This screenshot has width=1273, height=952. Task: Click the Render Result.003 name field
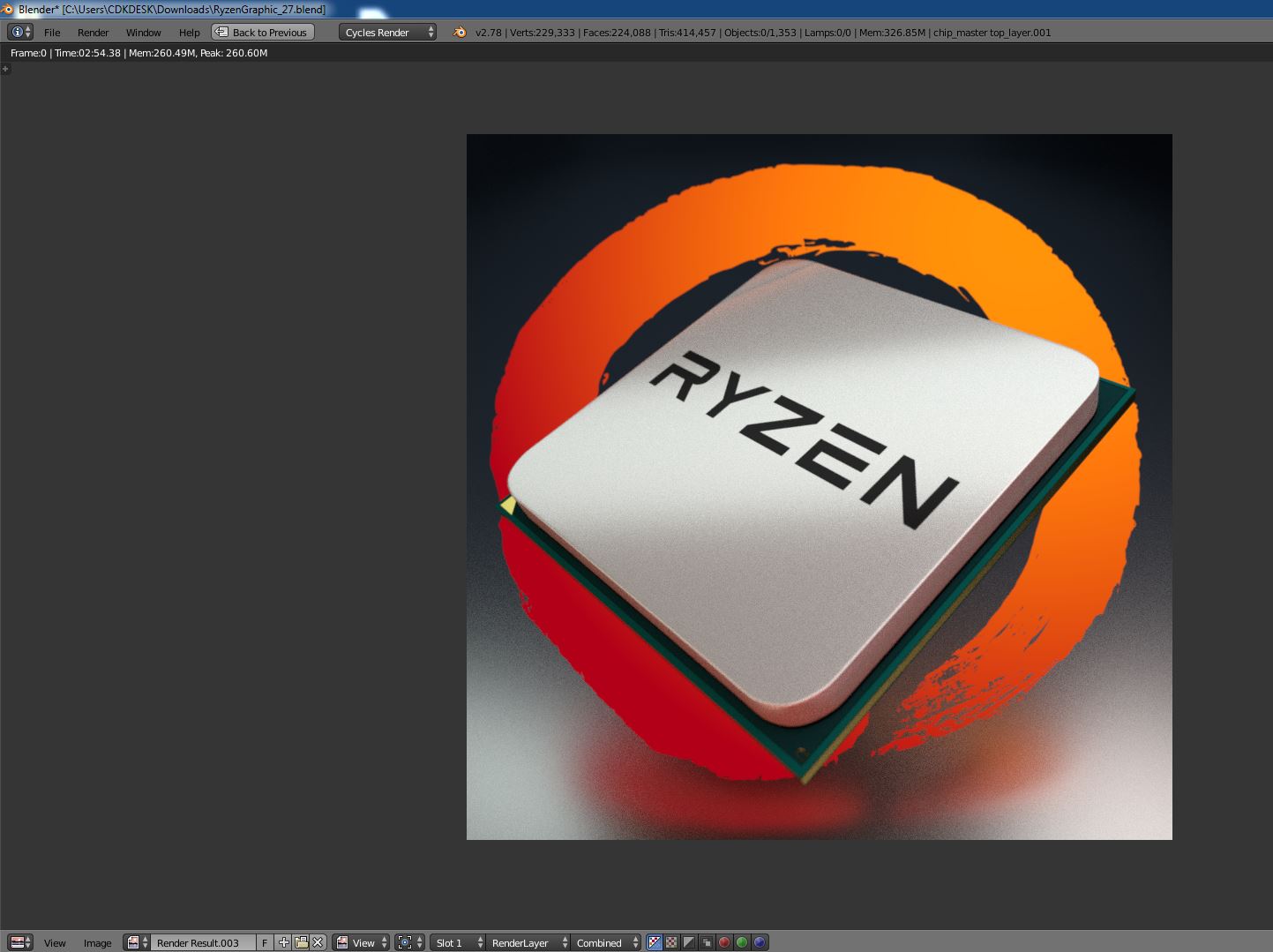pos(203,942)
